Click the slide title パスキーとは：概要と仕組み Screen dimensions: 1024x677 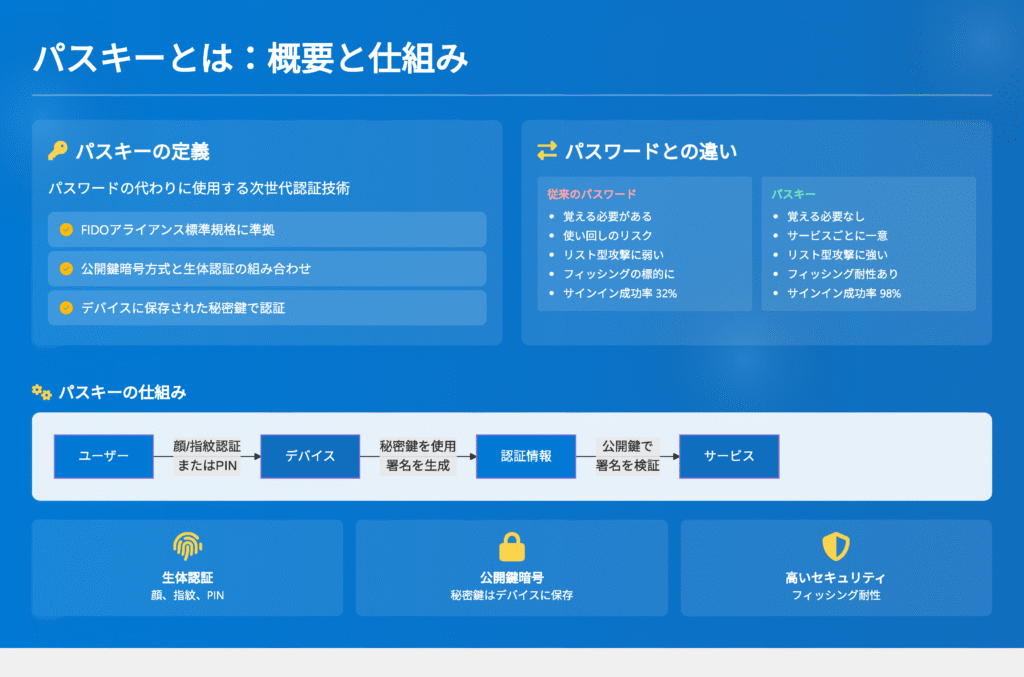click(x=250, y=59)
